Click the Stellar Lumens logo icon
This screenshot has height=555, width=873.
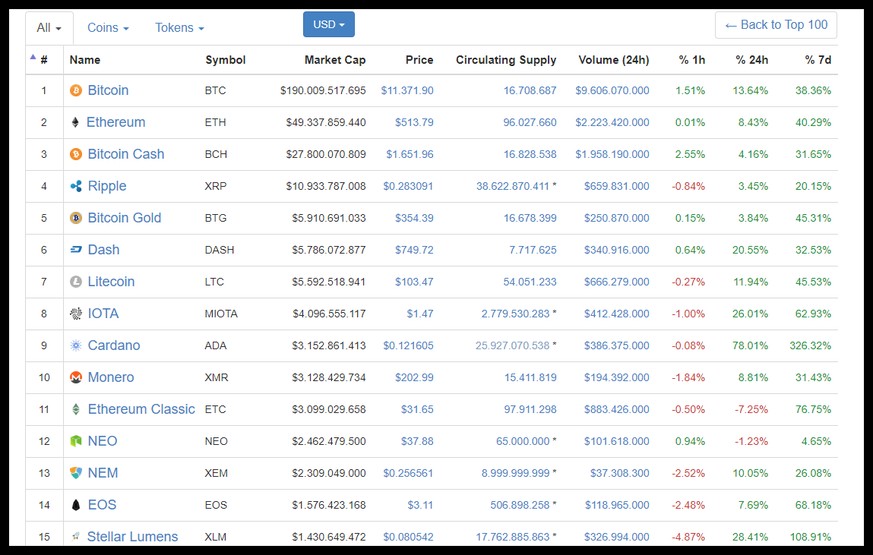pyautogui.click(x=76, y=537)
